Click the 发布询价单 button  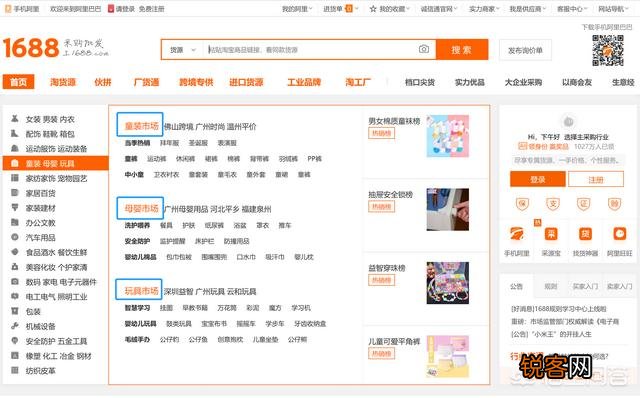pyautogui.click(x=525, y=50)
